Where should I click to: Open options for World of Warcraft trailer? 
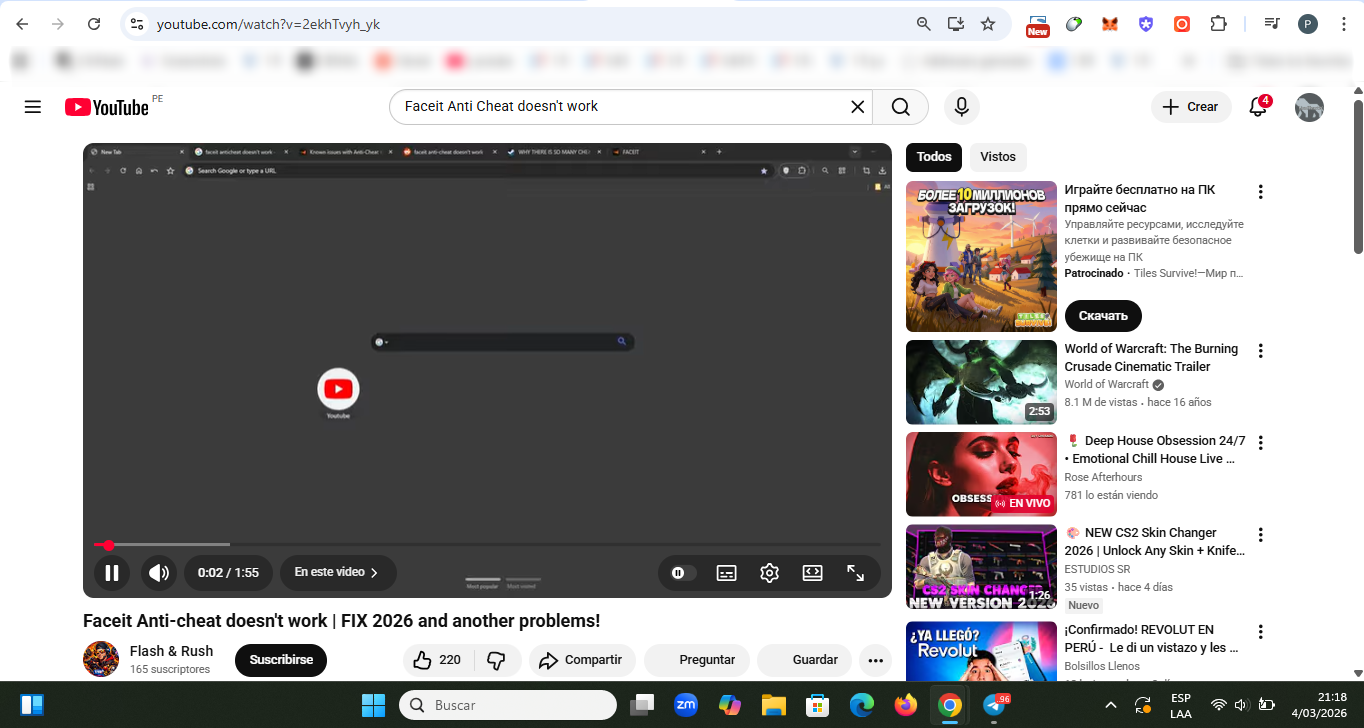[1261, 351]
